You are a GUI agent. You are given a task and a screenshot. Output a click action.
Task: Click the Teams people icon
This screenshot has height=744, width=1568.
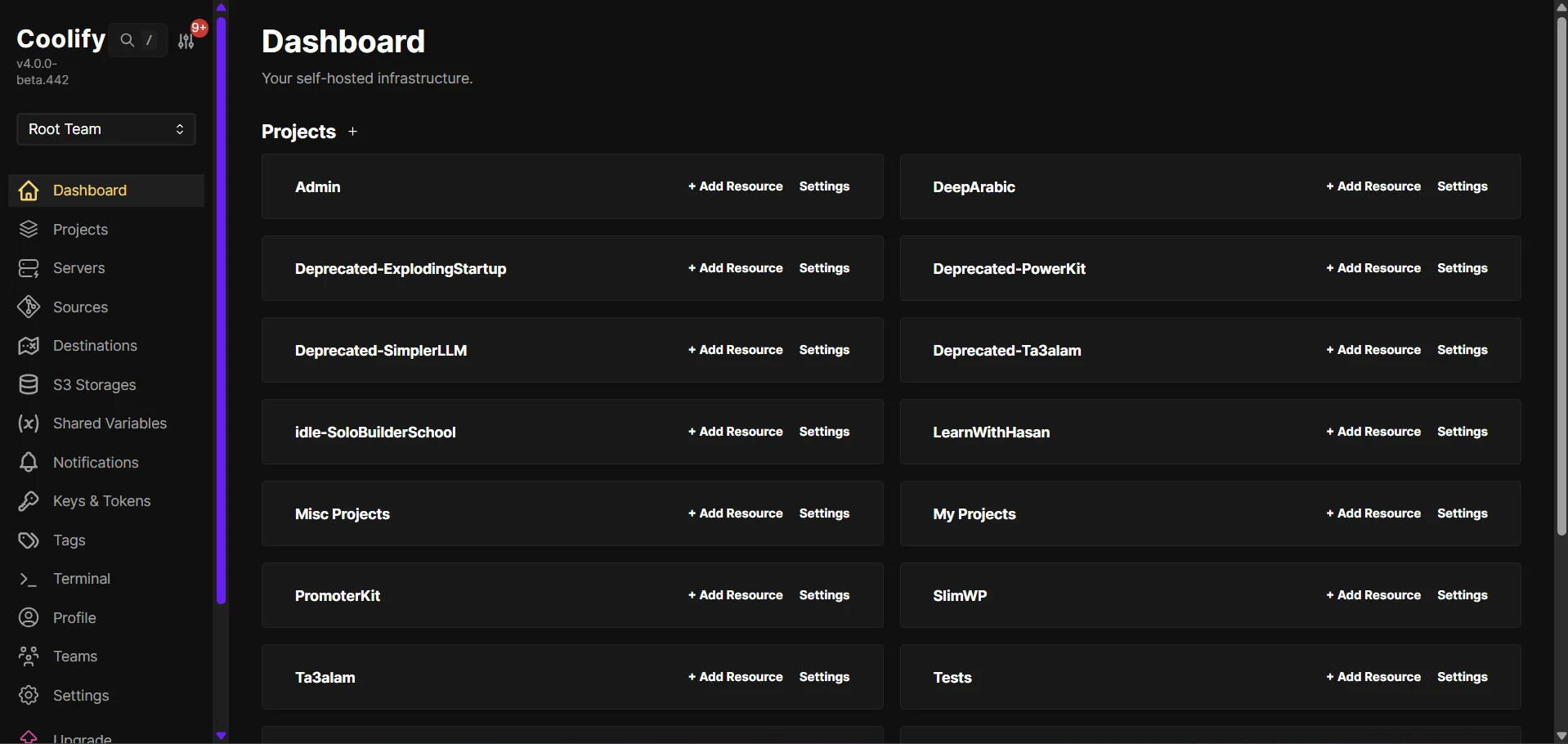pyautogui.click(x=29, y=657)
